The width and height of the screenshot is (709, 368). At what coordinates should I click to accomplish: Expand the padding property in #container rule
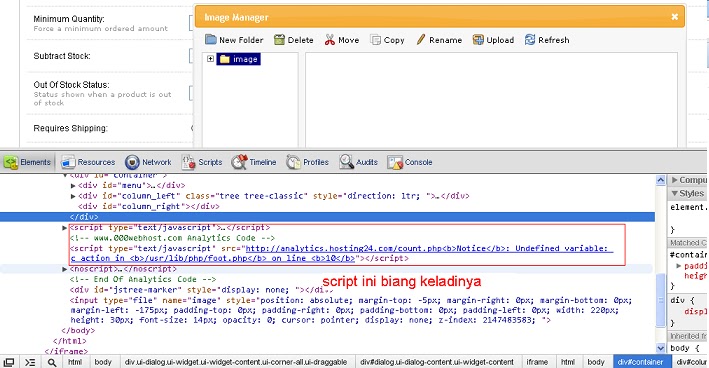pyautogui.click(x=678, y=266)
